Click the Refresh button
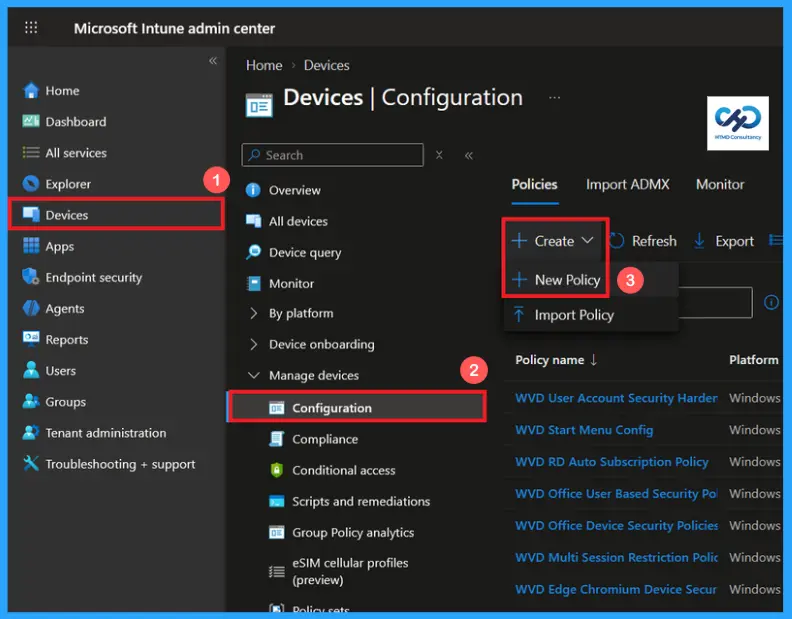 pyautogui.click(x=643, y=241)
